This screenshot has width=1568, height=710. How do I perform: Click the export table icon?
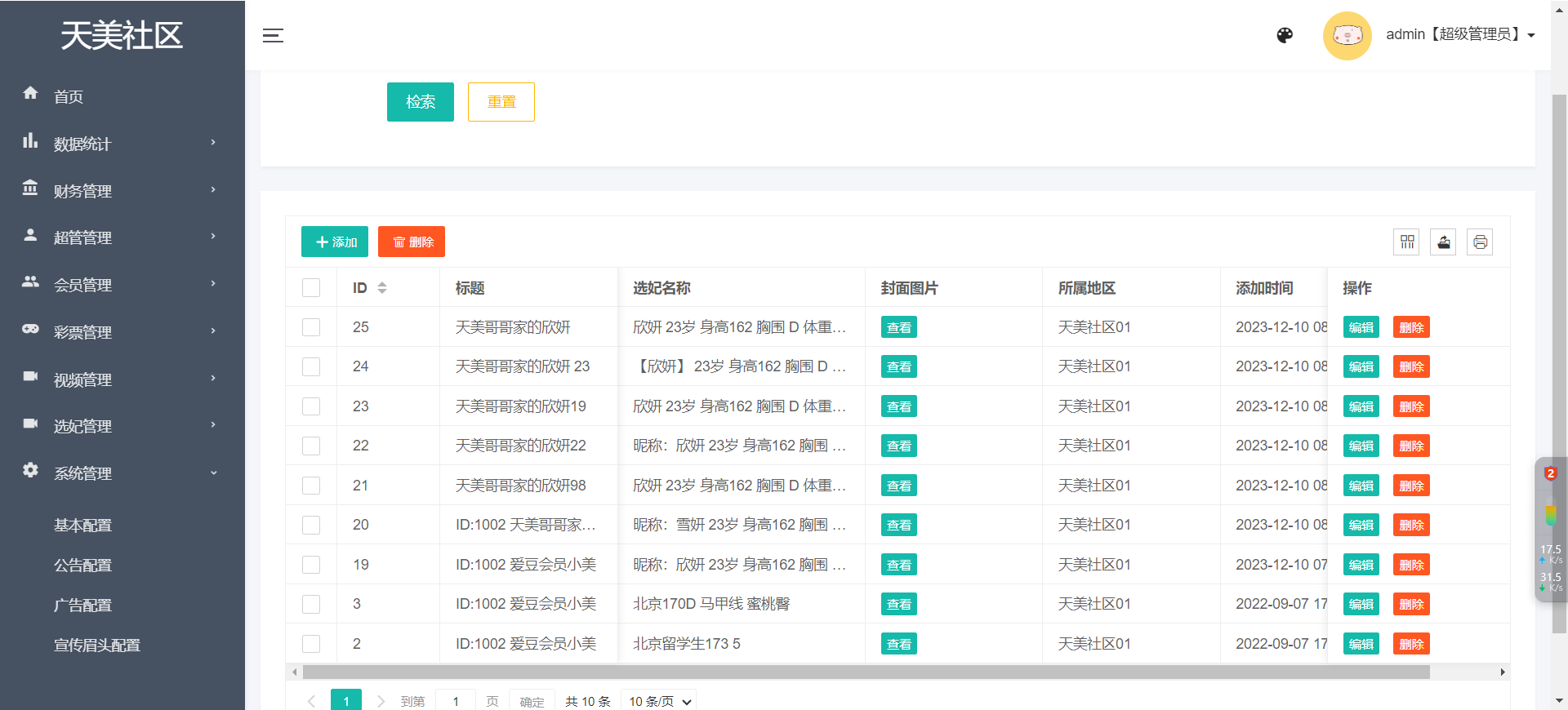[x=1443, y=242]
